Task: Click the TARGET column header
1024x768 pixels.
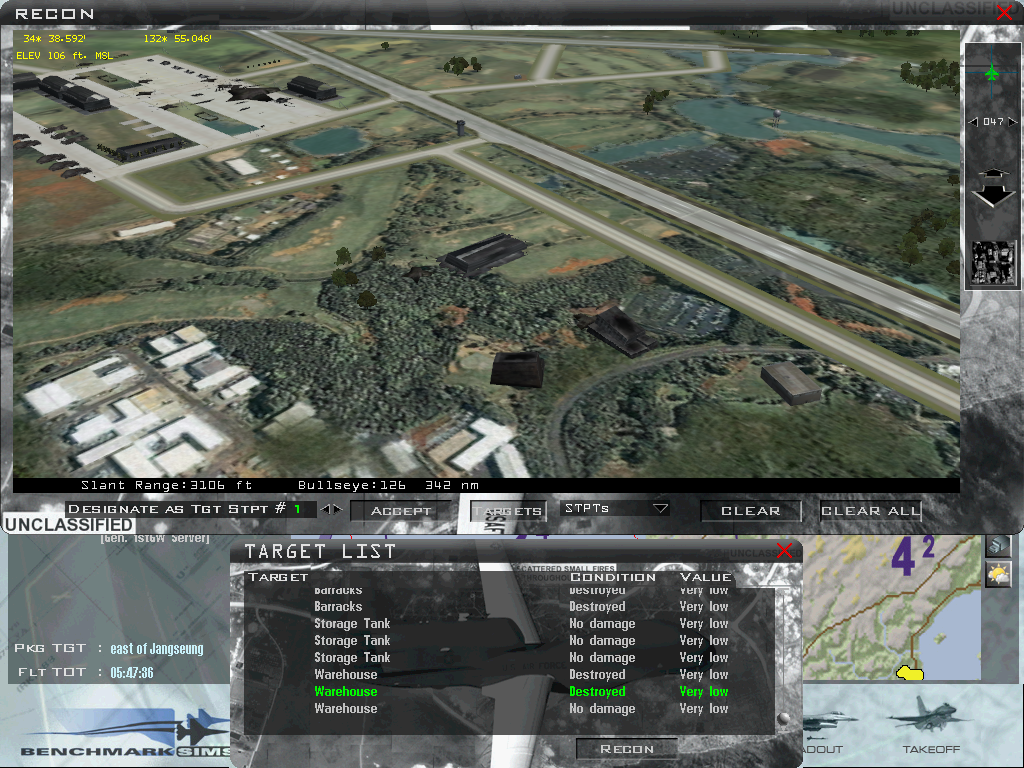Action: tap(278, 577)
